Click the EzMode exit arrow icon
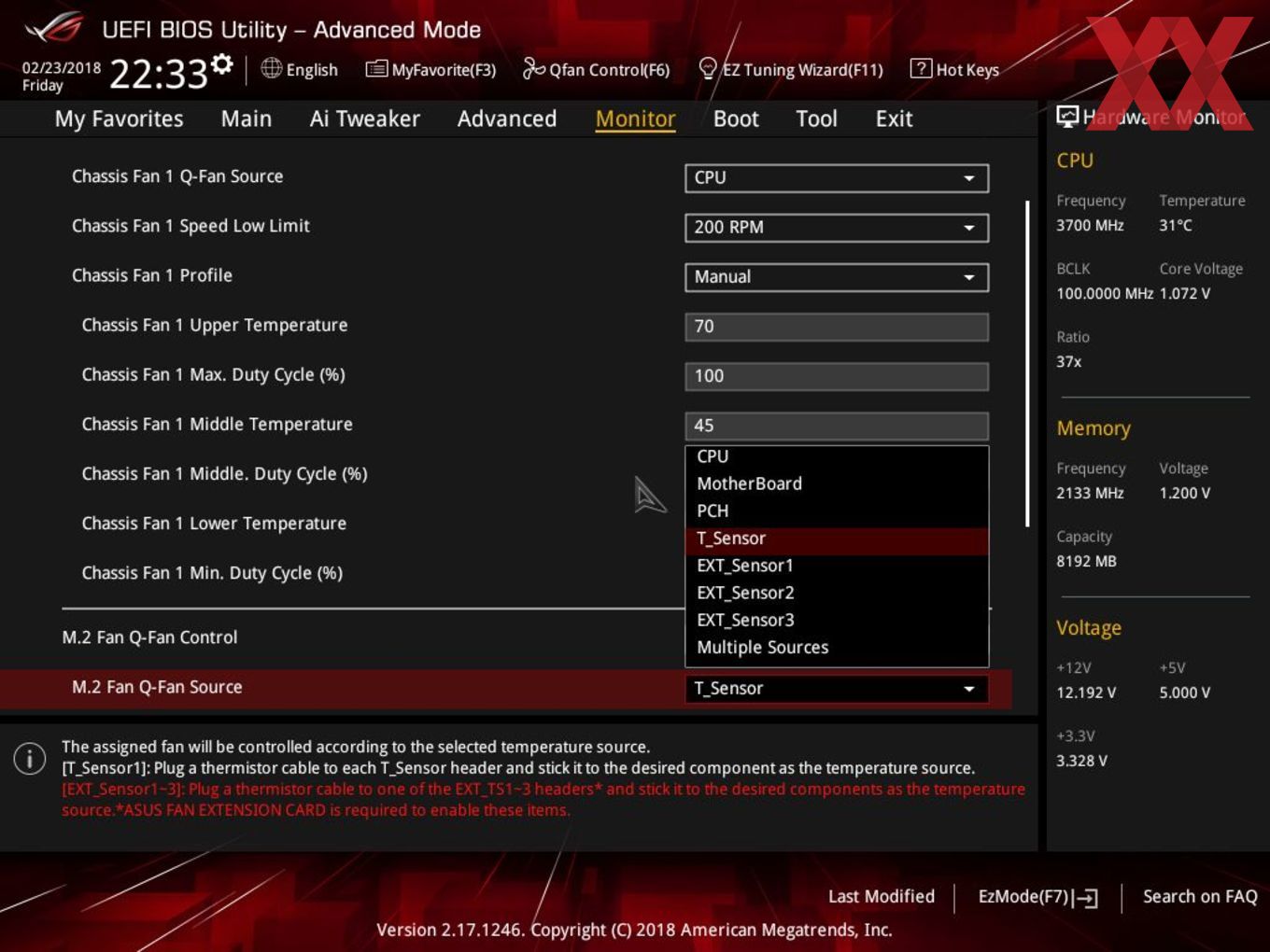Viewport: 1270px width, 952px height. pyautogui.click(x=1085, y=898)
